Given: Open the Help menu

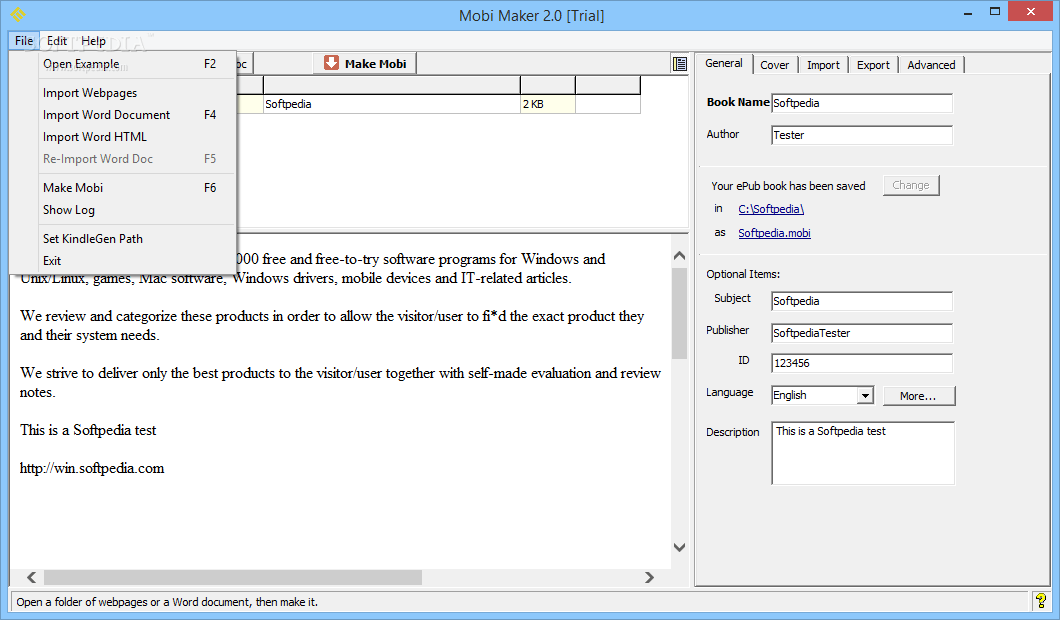Looking at the screenshot, I should (93, 41).
